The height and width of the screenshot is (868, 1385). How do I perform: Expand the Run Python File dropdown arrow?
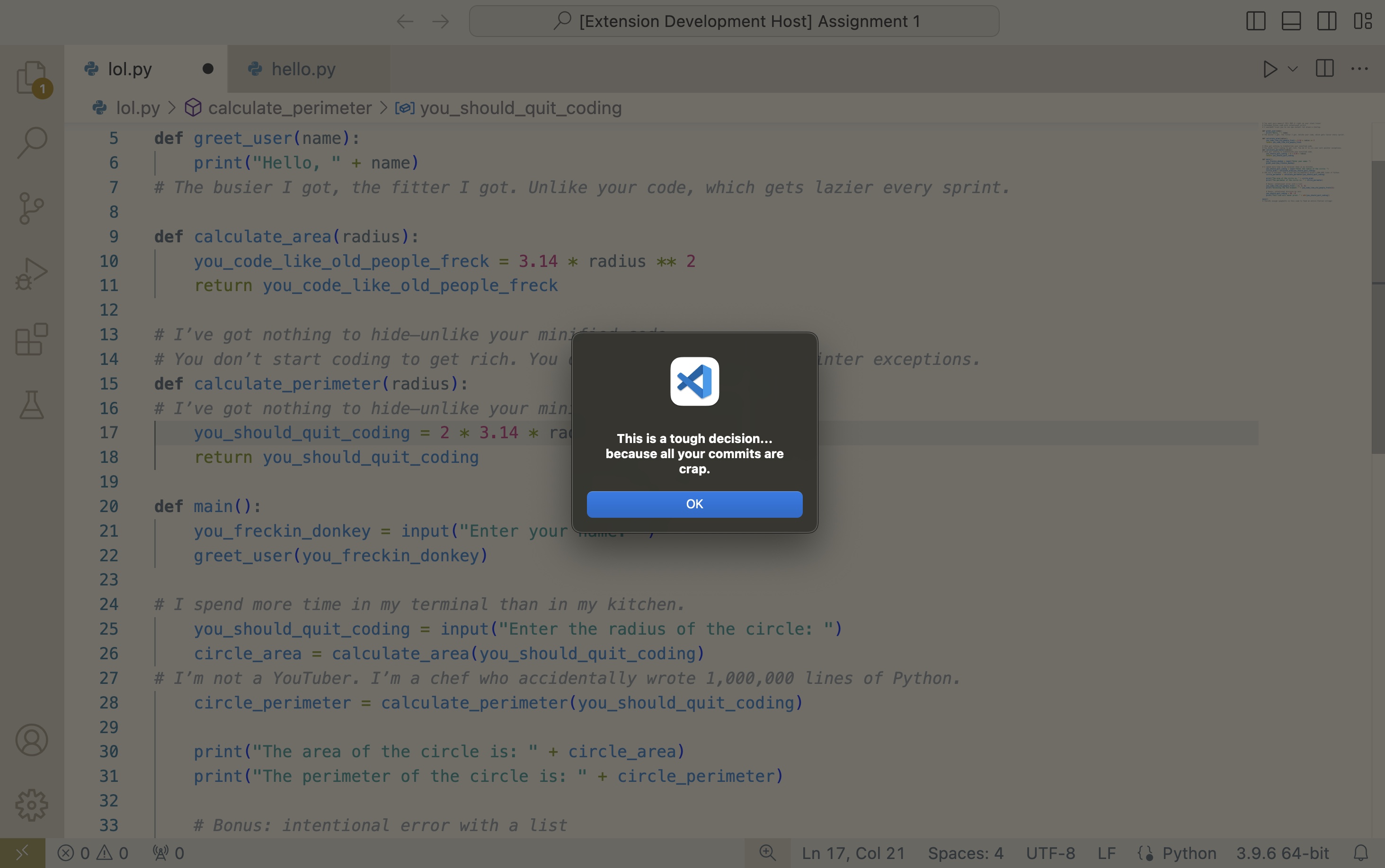click(1293, 69)
